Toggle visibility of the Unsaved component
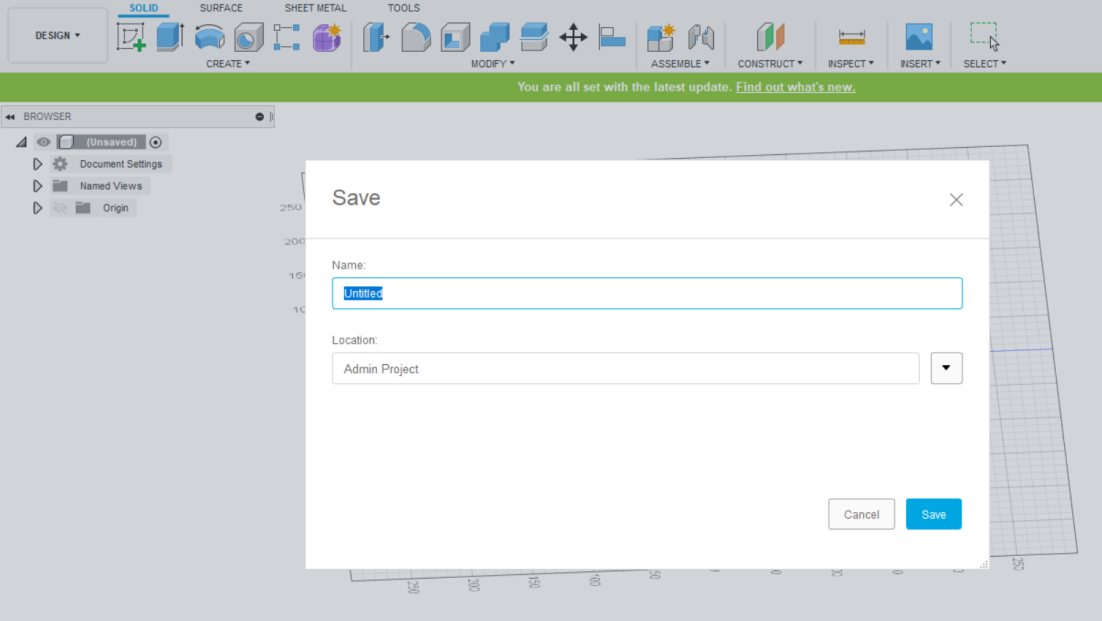Image resolution: width=1102 pixels, height=621 pixels. click(44, 142)
